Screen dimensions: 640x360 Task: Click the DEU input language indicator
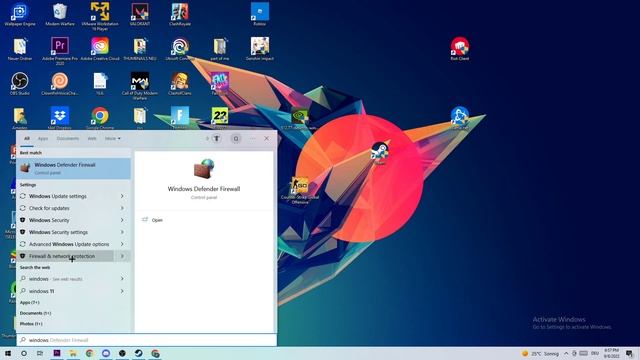(x=595, y=353)
